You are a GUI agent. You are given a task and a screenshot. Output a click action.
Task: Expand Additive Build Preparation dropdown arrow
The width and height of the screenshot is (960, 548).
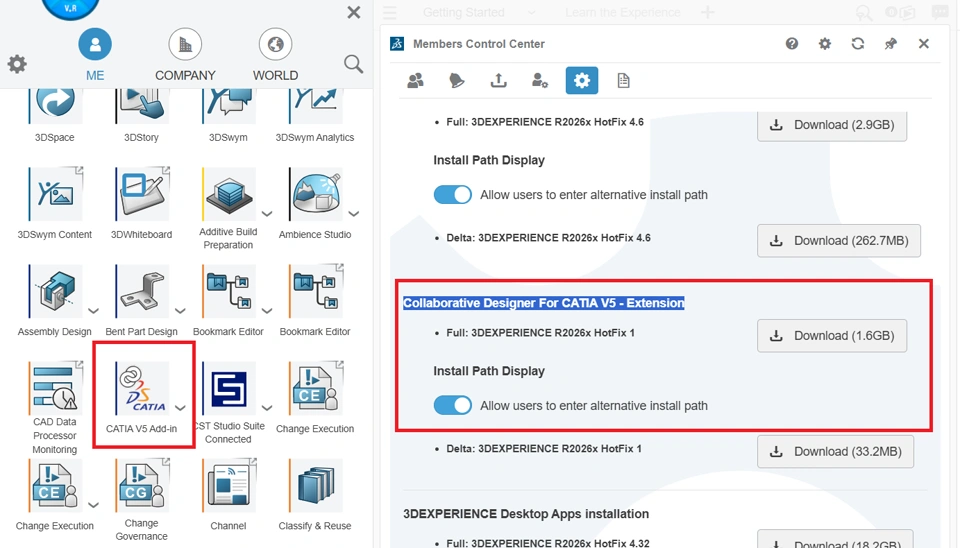point(267,214)
